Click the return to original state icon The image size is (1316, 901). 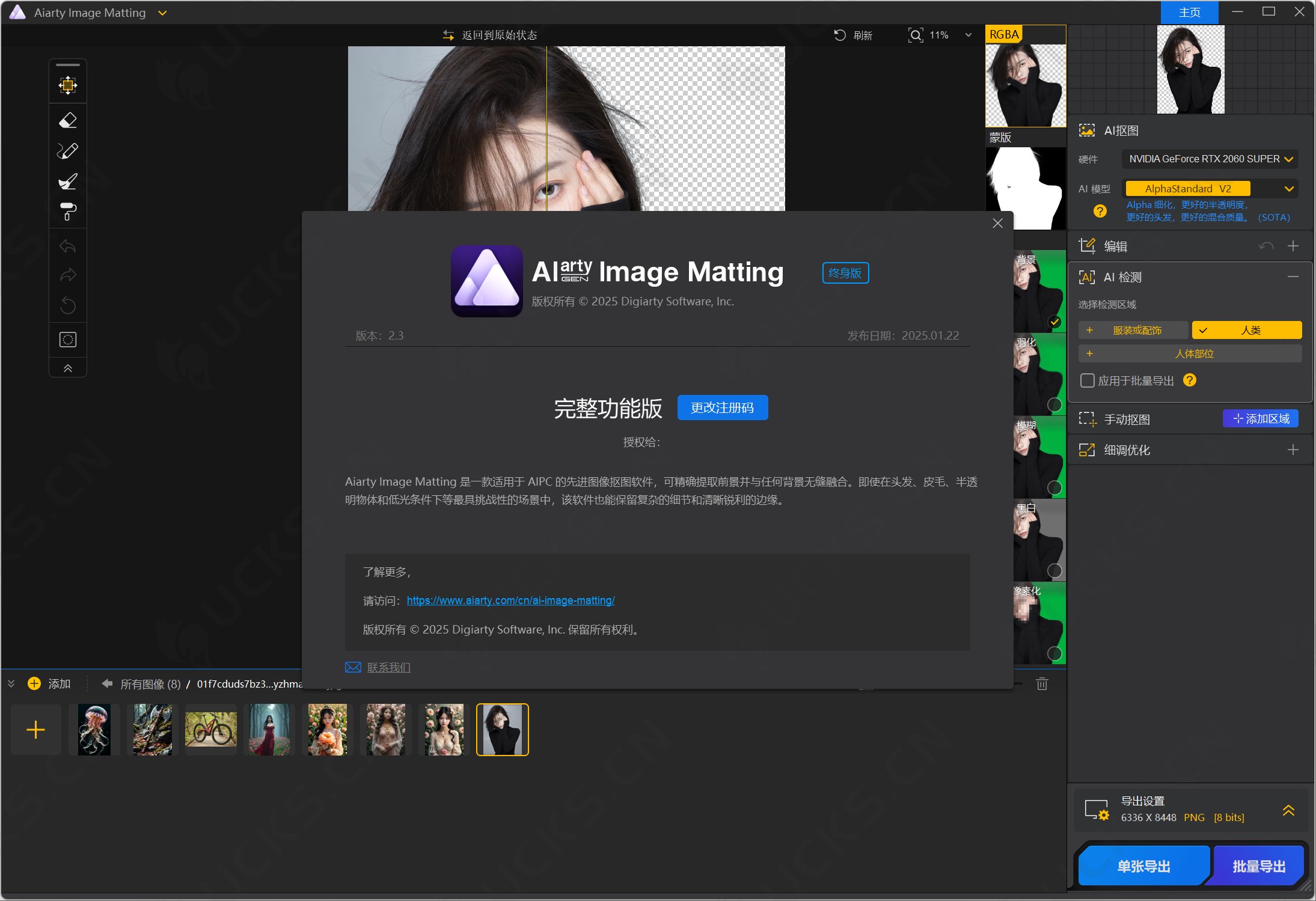(448, 35)
